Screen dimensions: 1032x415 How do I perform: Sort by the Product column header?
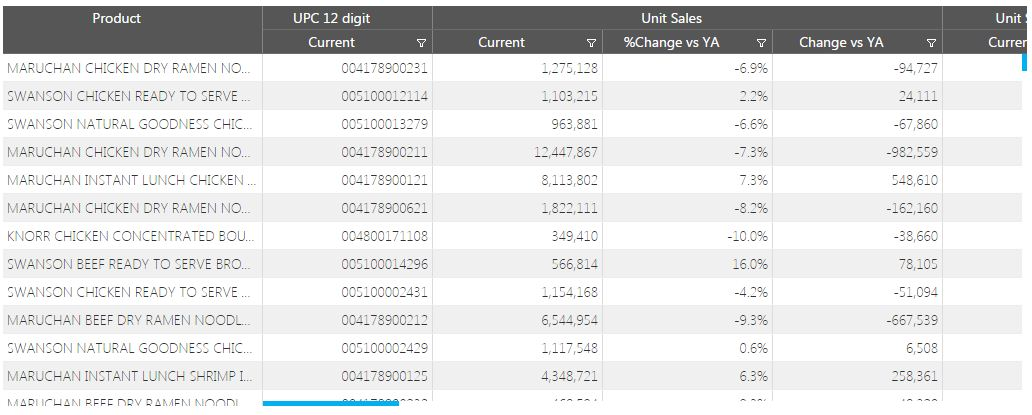point(116,18)
